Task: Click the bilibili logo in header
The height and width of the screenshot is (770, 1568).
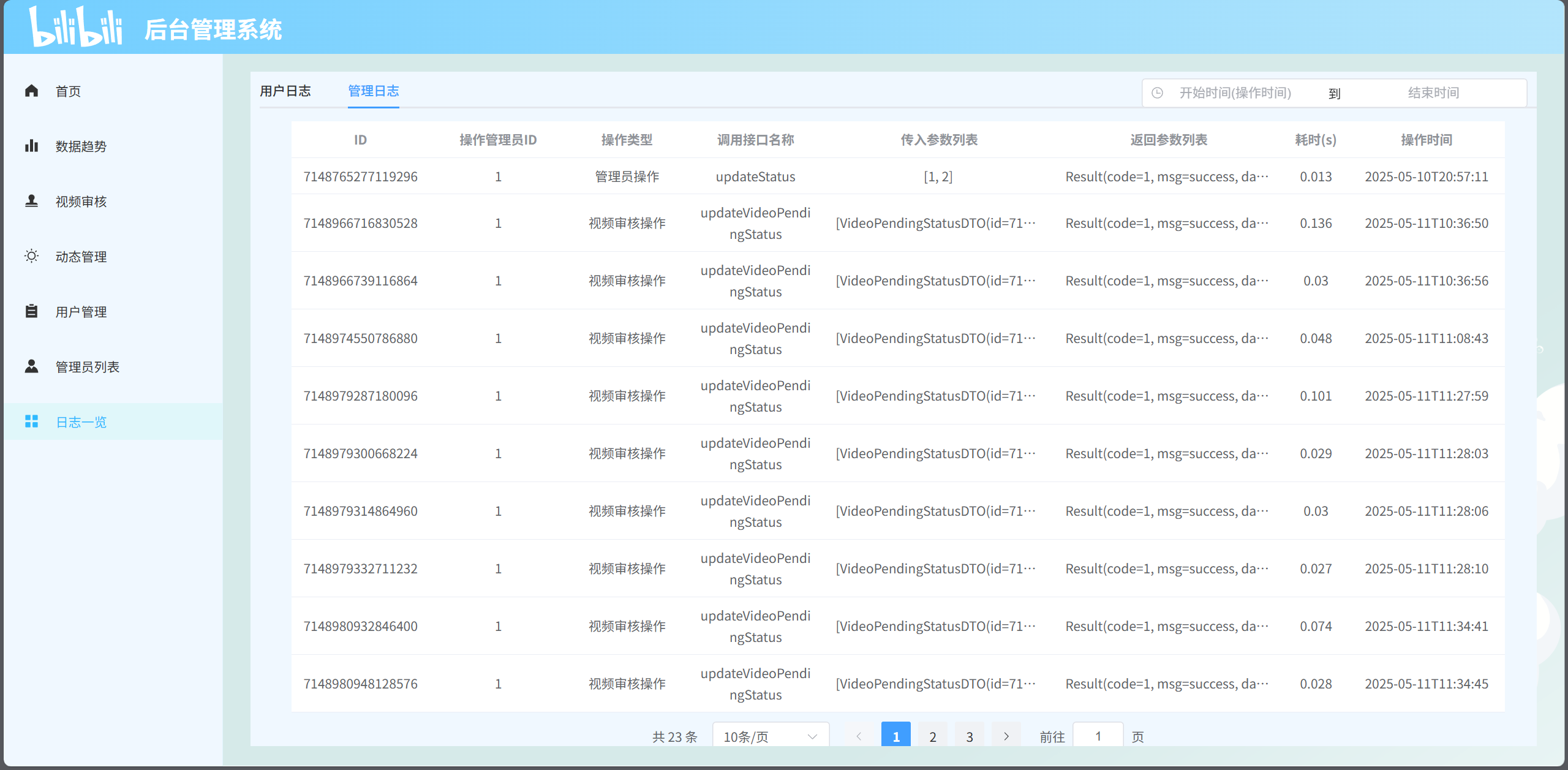Action: coord(76,27)
